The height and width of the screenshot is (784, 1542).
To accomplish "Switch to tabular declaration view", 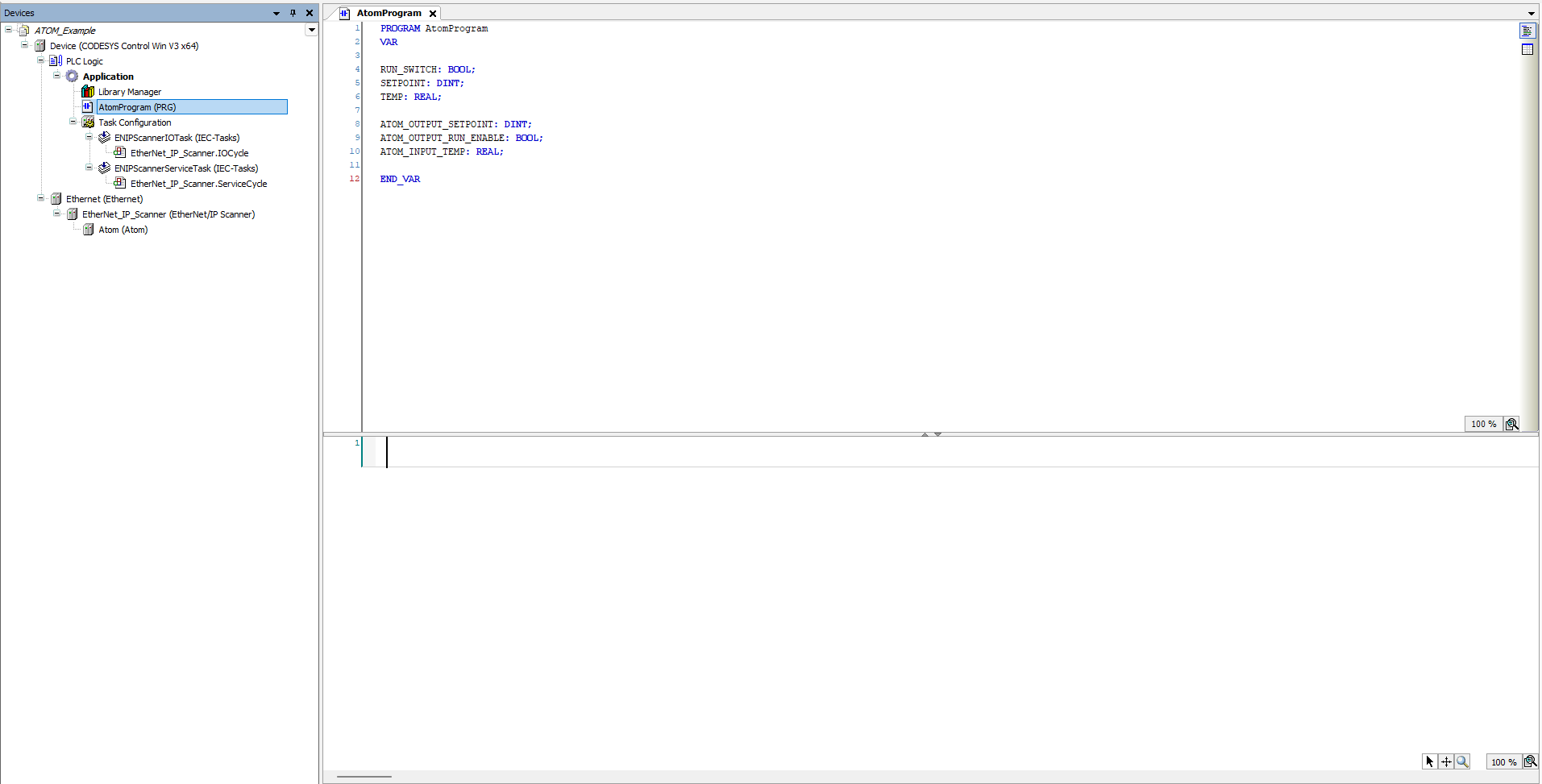I will pos(1527,49).
